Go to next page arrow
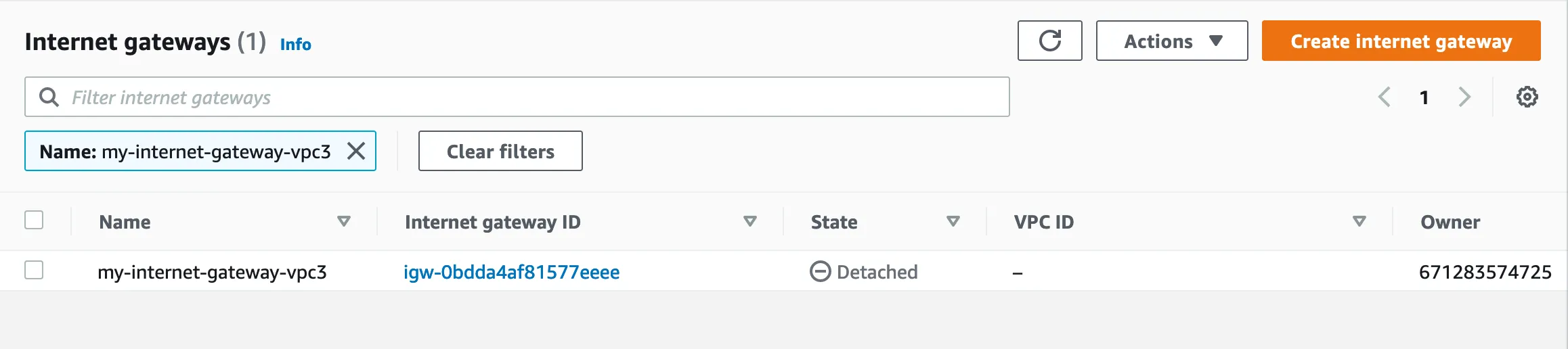The height and width of the screenshot is (349, 1568). click(x=1464, y=97)
